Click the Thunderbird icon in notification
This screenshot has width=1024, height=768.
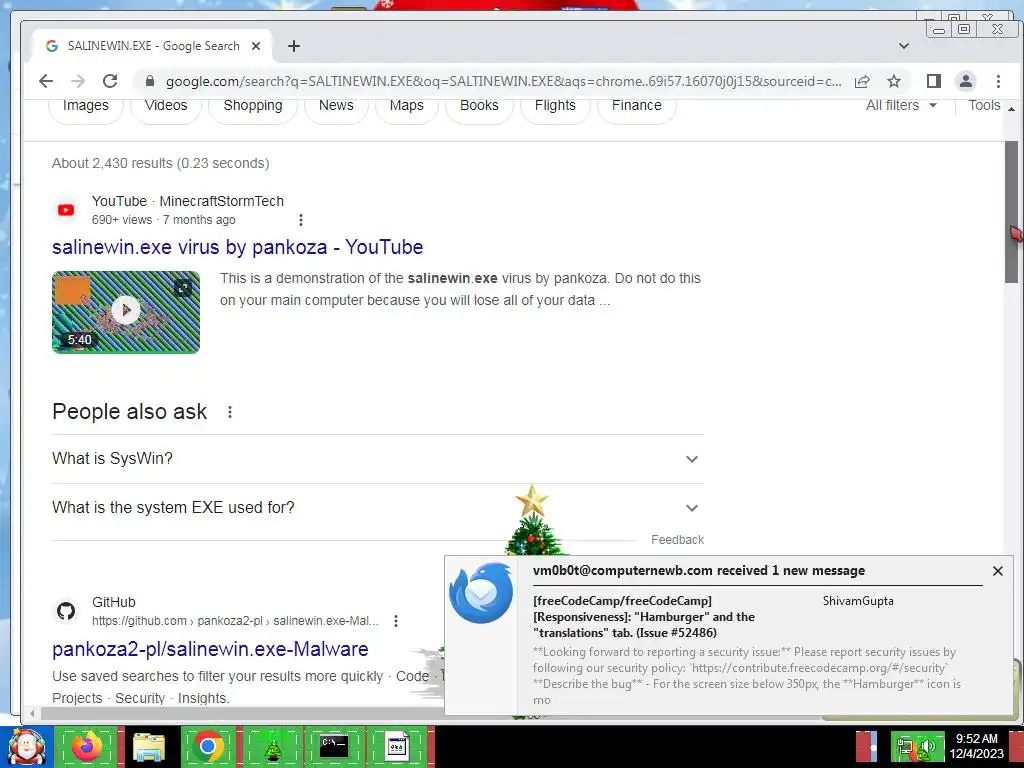pos(481,594)
